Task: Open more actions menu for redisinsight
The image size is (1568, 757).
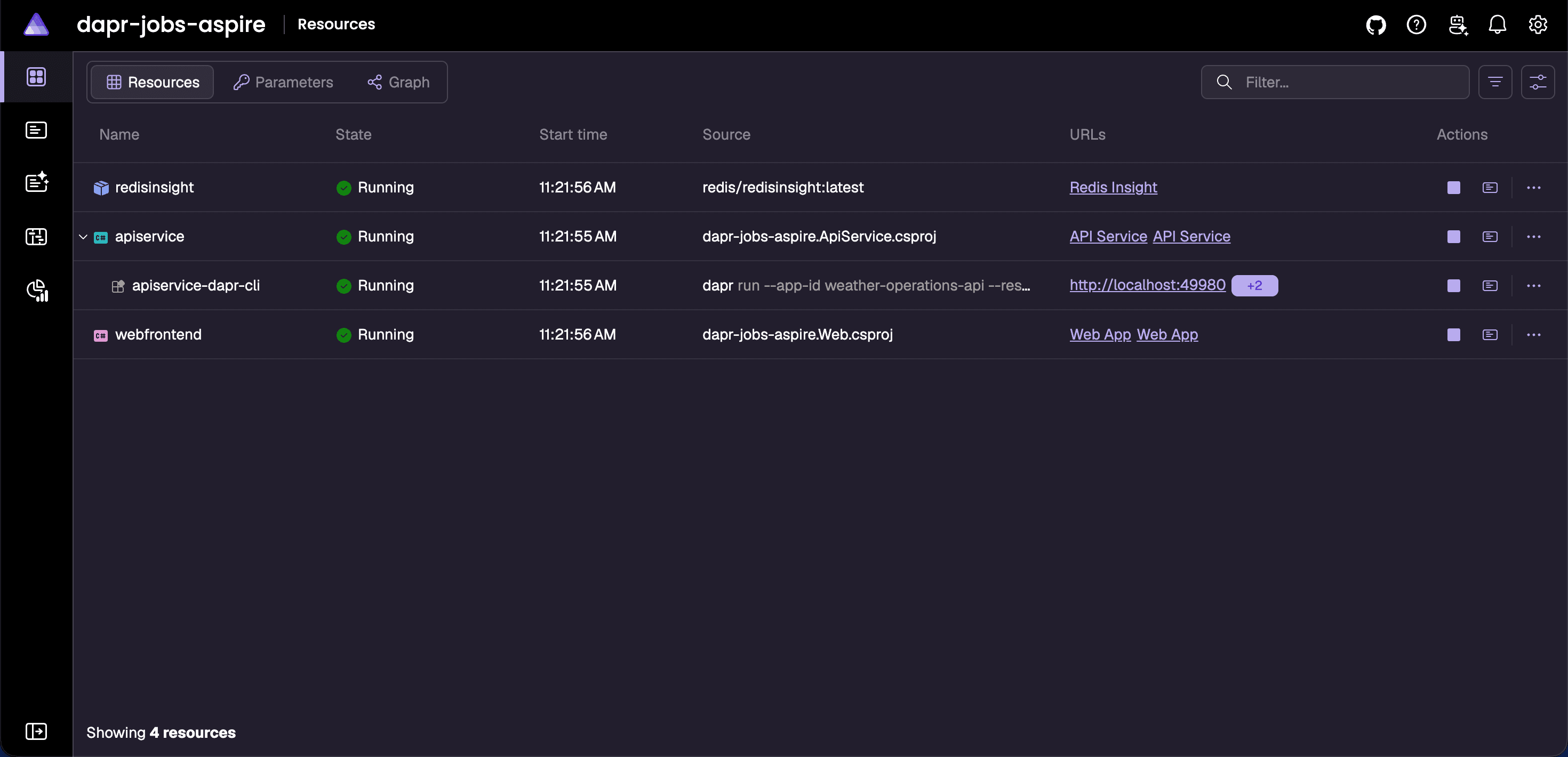Action: point(1534,188)
